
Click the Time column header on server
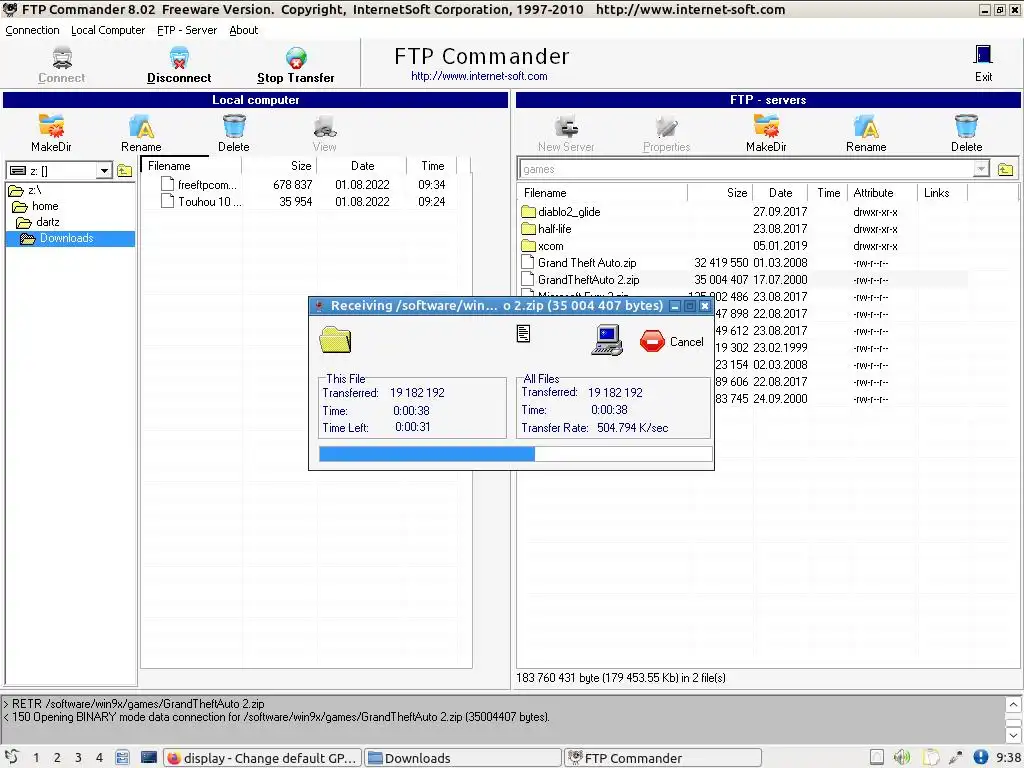click(x=828, y=193)
